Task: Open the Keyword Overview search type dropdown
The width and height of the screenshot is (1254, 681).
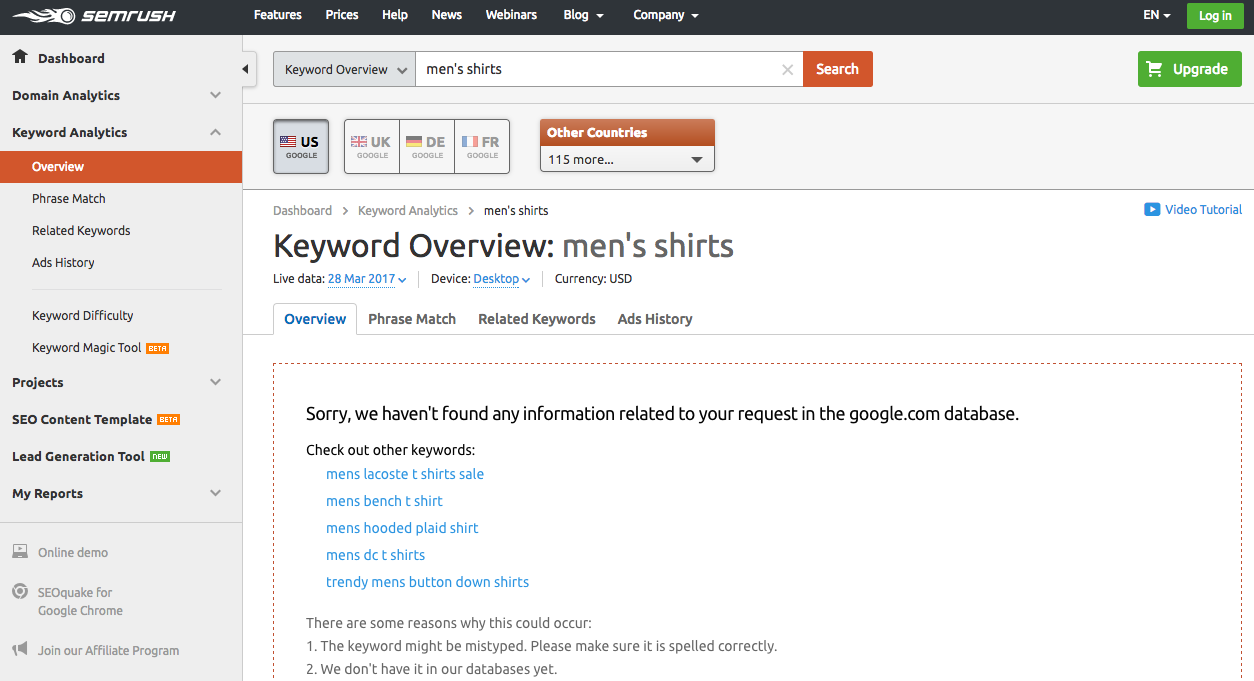Action: (x=344, y=69)
